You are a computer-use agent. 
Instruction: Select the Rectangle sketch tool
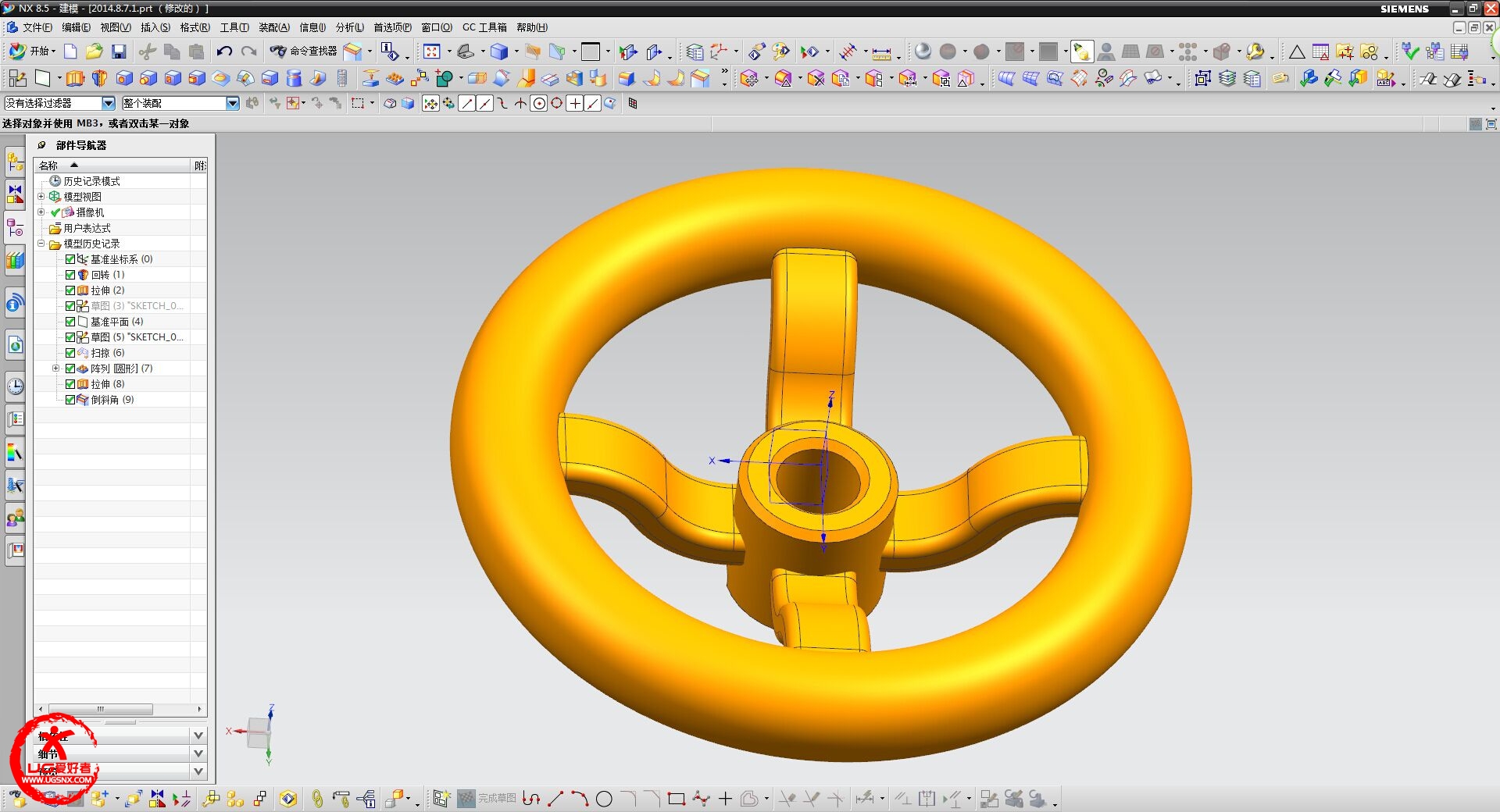pyautogui.click(x=677, y=799)
